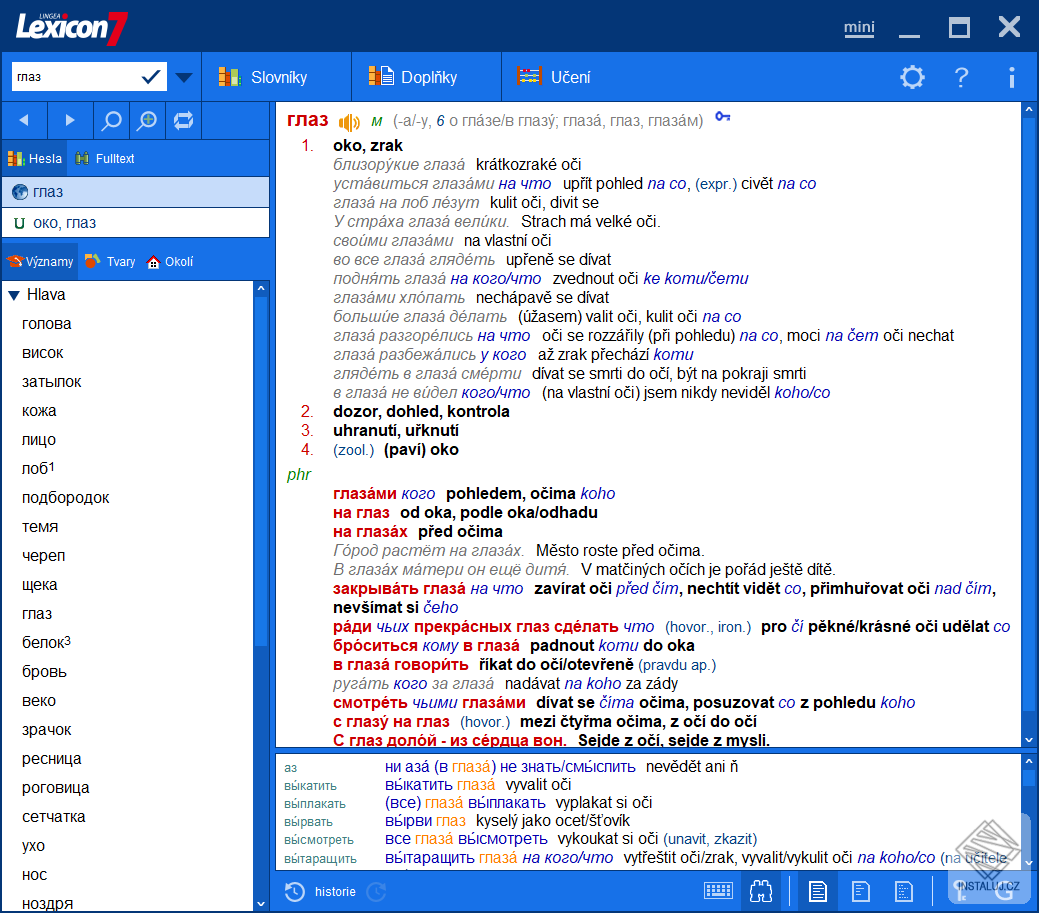Viewport: 1039px width, 913px height.
Task: Select зрачок in Hlava list
Action: 46,730
